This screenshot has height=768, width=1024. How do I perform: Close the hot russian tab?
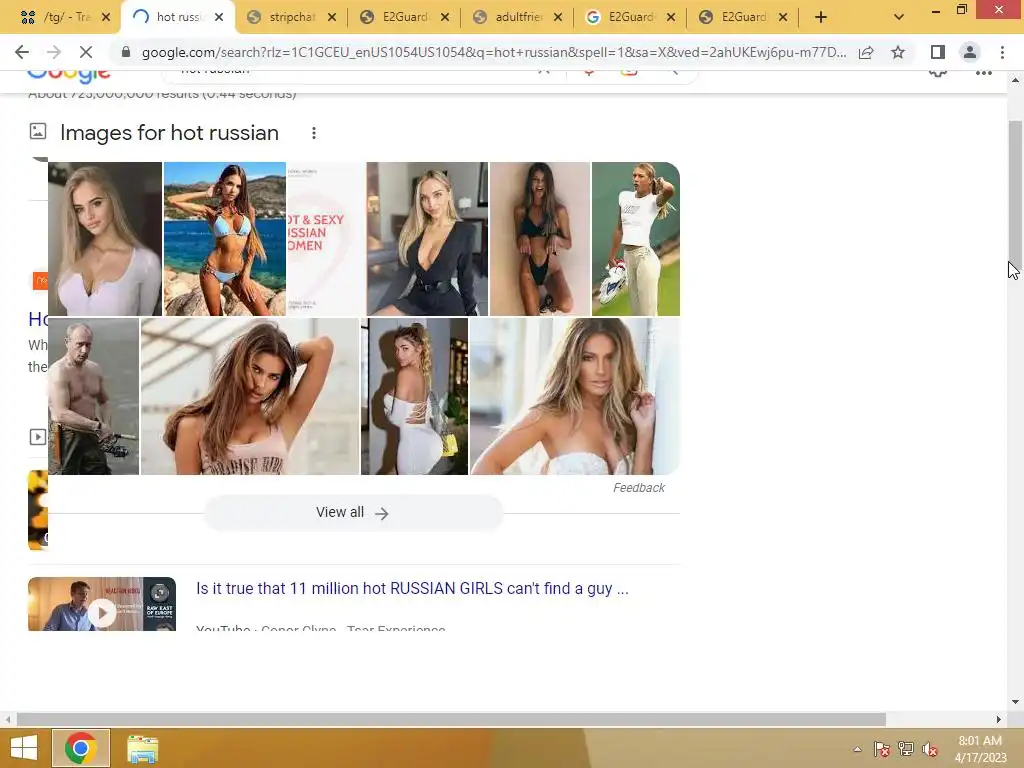(219, 17)
